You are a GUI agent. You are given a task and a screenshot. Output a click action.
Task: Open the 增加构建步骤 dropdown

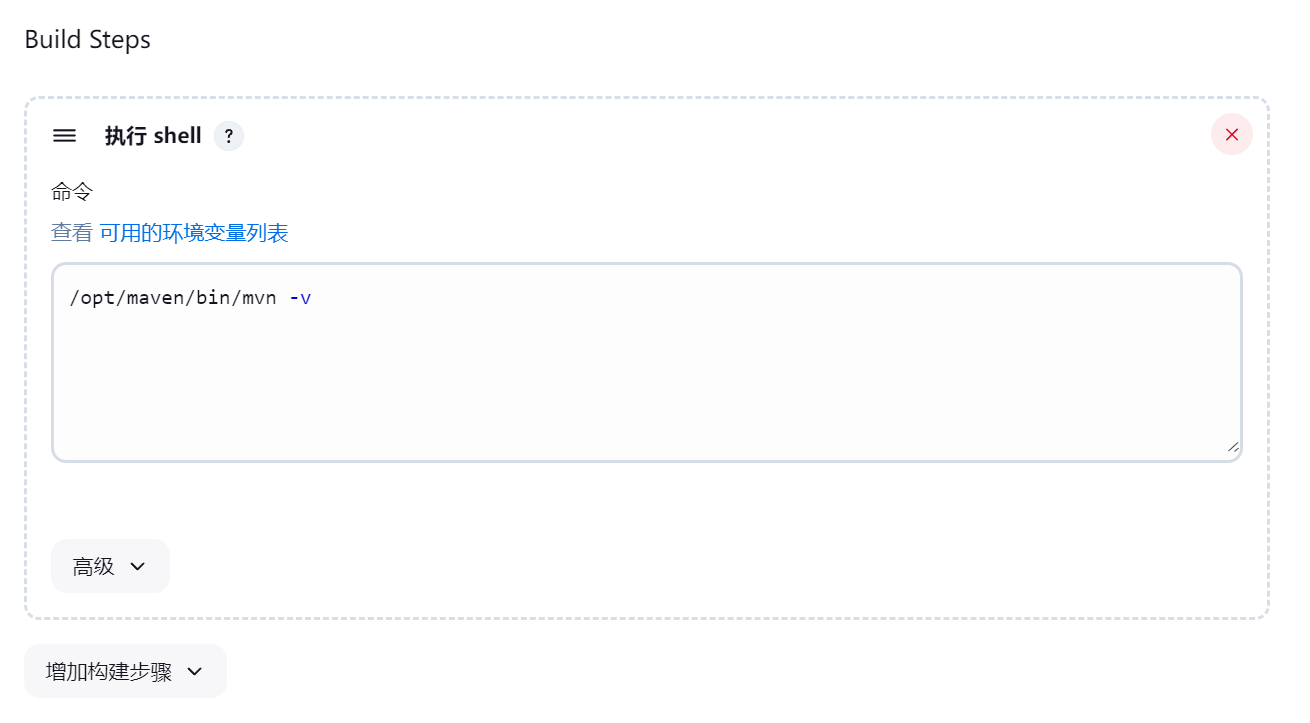pyautogui.click(x=125, y=671)
